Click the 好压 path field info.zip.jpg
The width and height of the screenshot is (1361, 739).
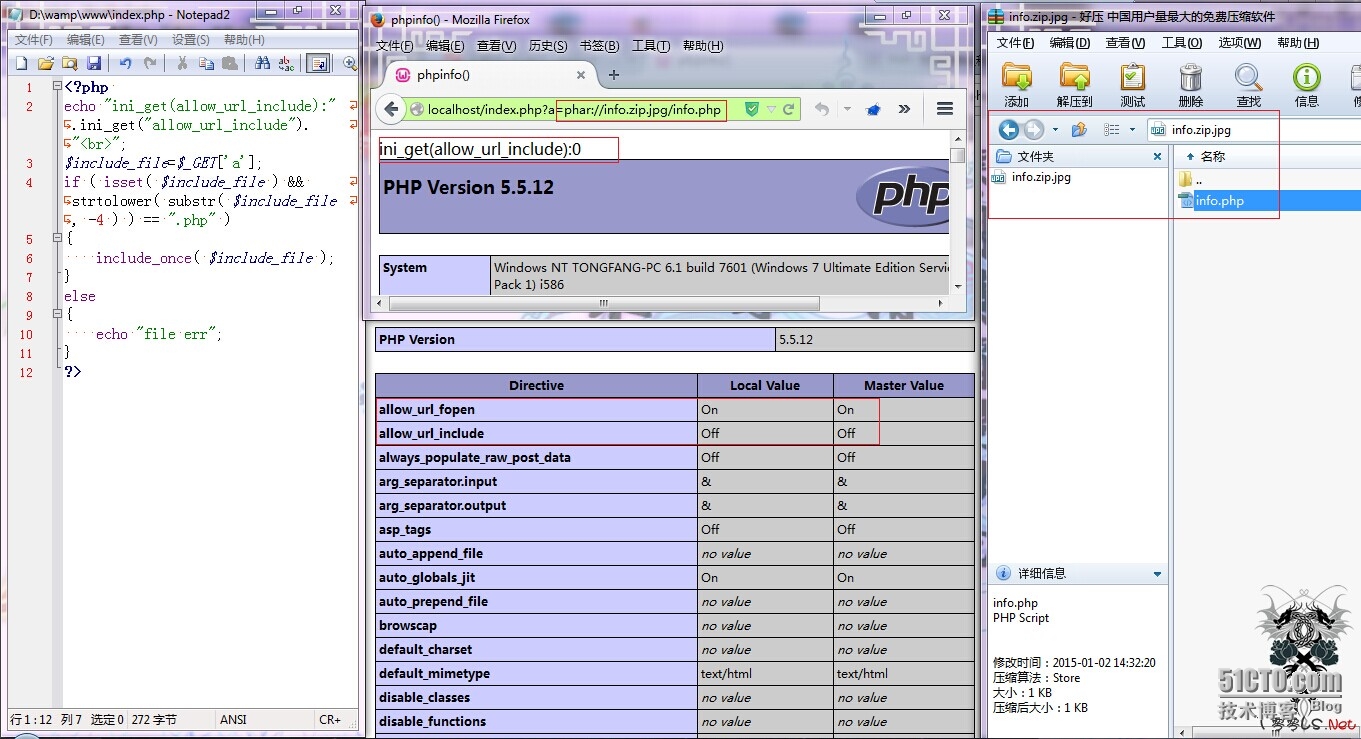pyautogui.click(x=1255, y=130)
